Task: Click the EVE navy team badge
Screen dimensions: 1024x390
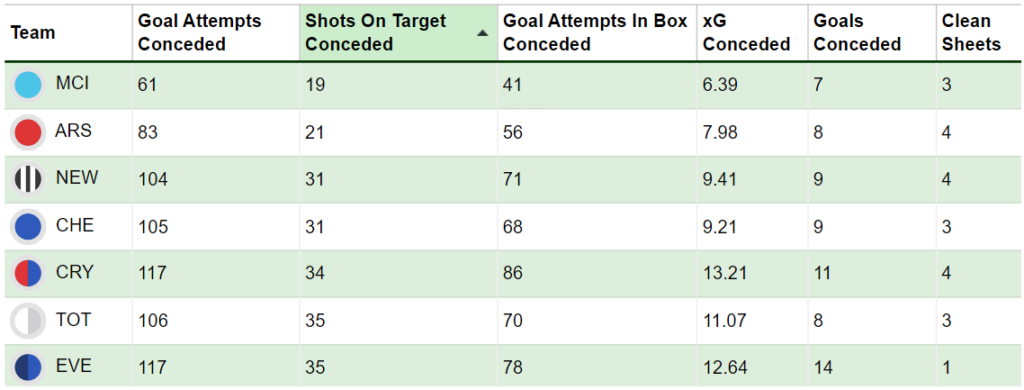Action: [x=28, y=368]
